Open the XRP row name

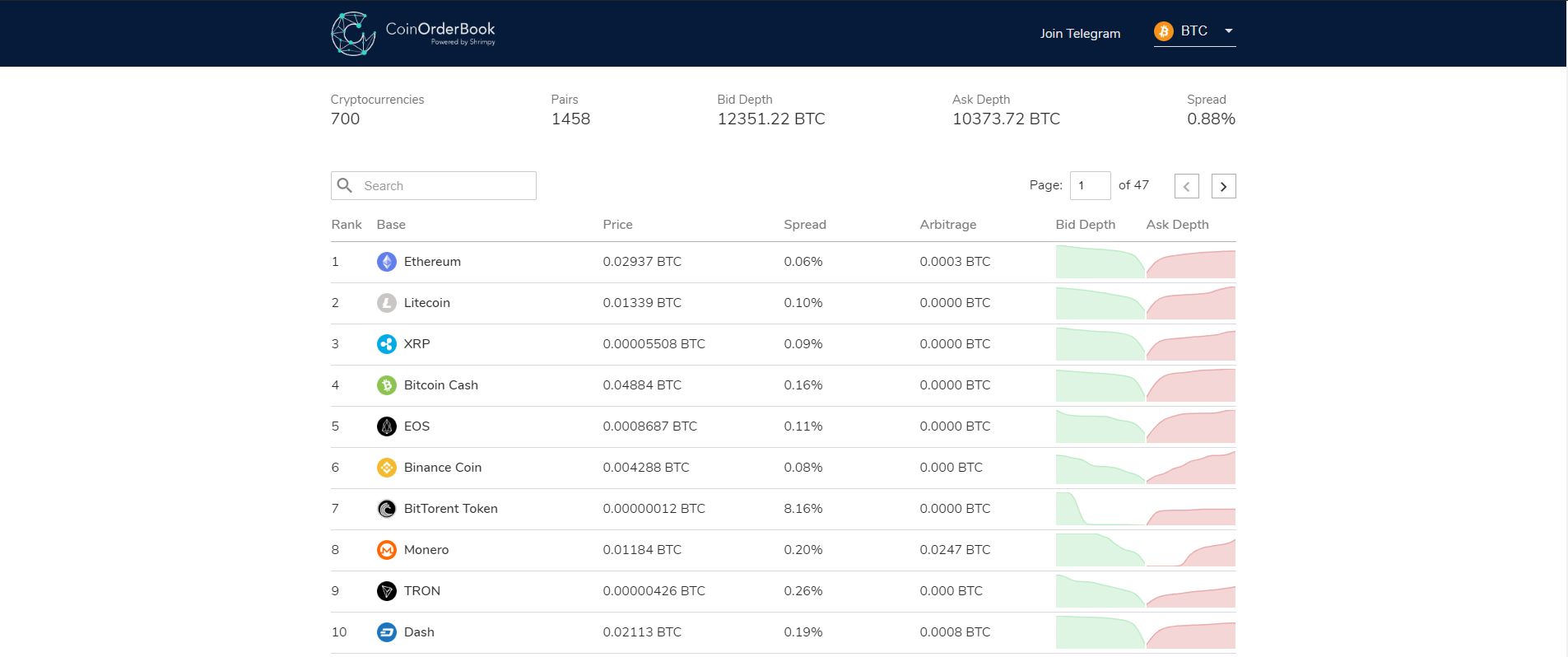coord(417,344)
